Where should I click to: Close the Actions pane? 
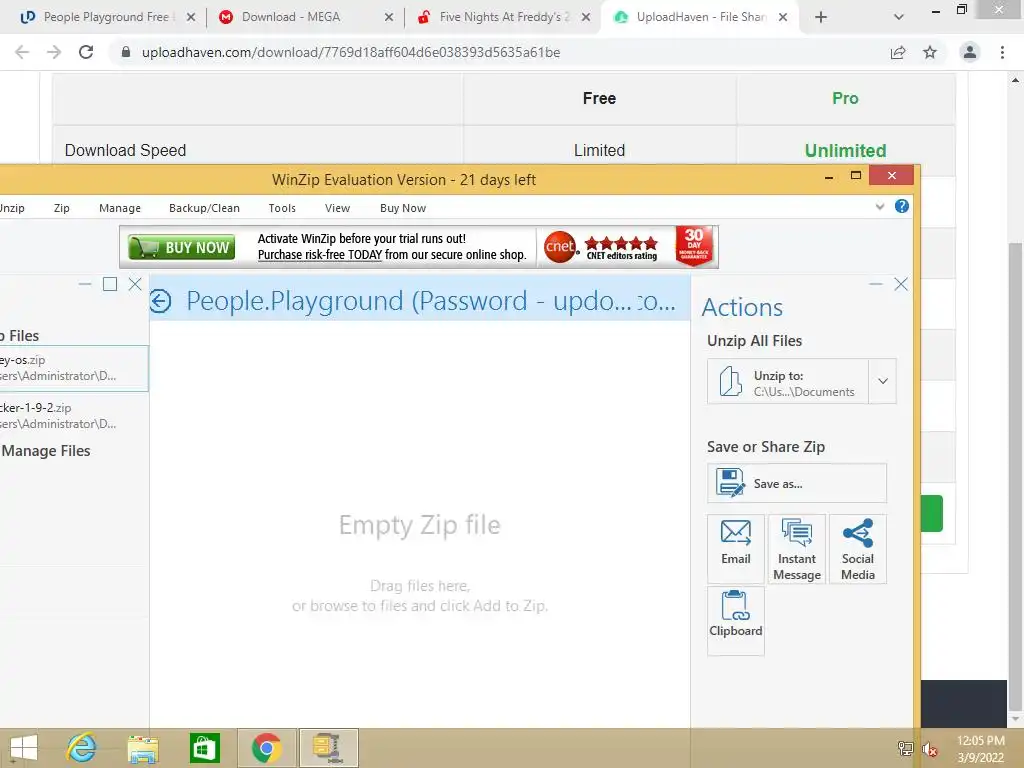[x=901, y=284]
